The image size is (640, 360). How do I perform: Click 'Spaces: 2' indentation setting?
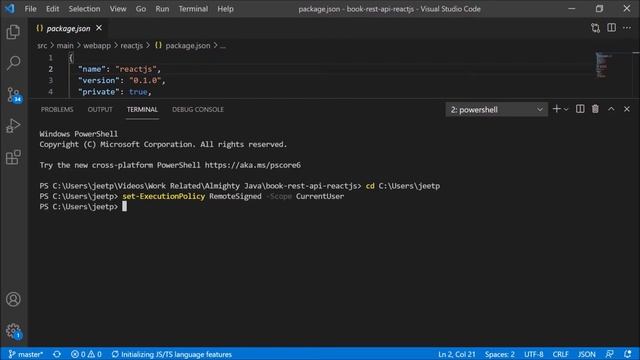click(x=500, y=354)
